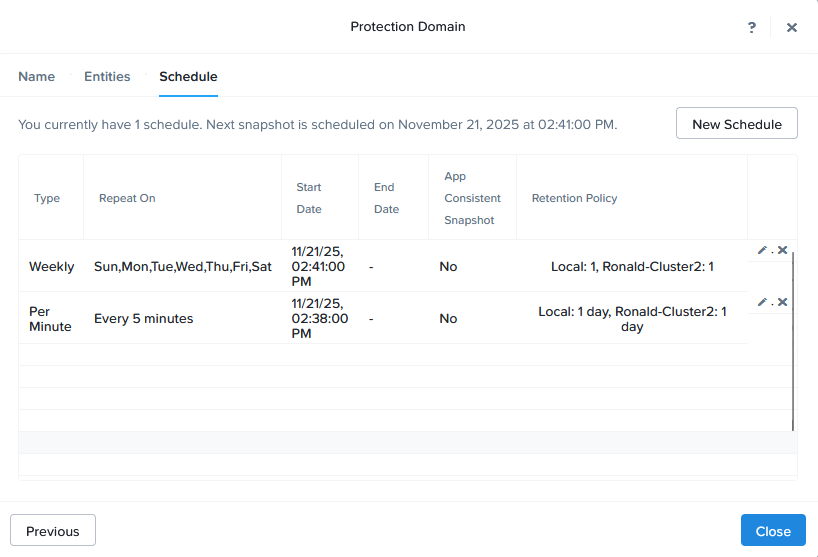The width and height of the screenshot is (818, 557).
Task: Click the End Date column header
Action: [386, 198]
